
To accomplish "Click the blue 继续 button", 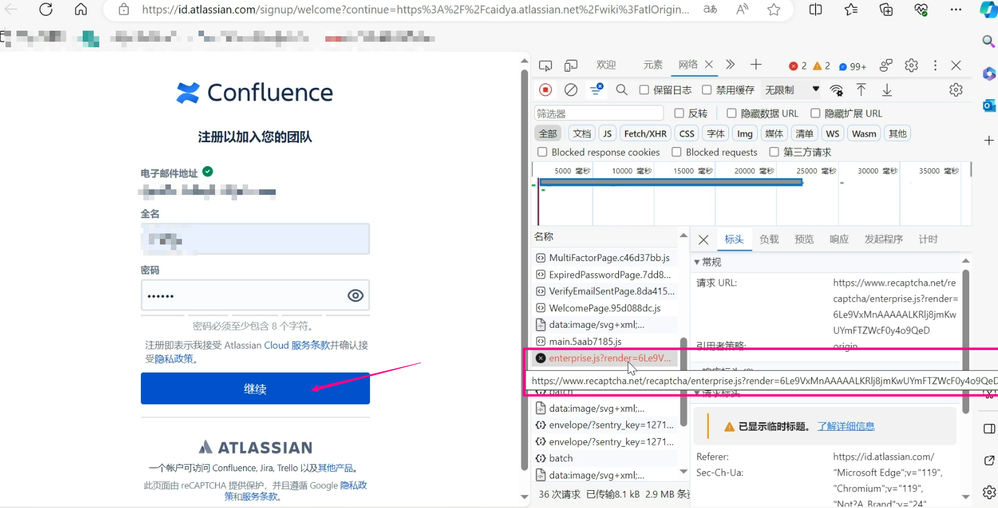I will point(255,388).
